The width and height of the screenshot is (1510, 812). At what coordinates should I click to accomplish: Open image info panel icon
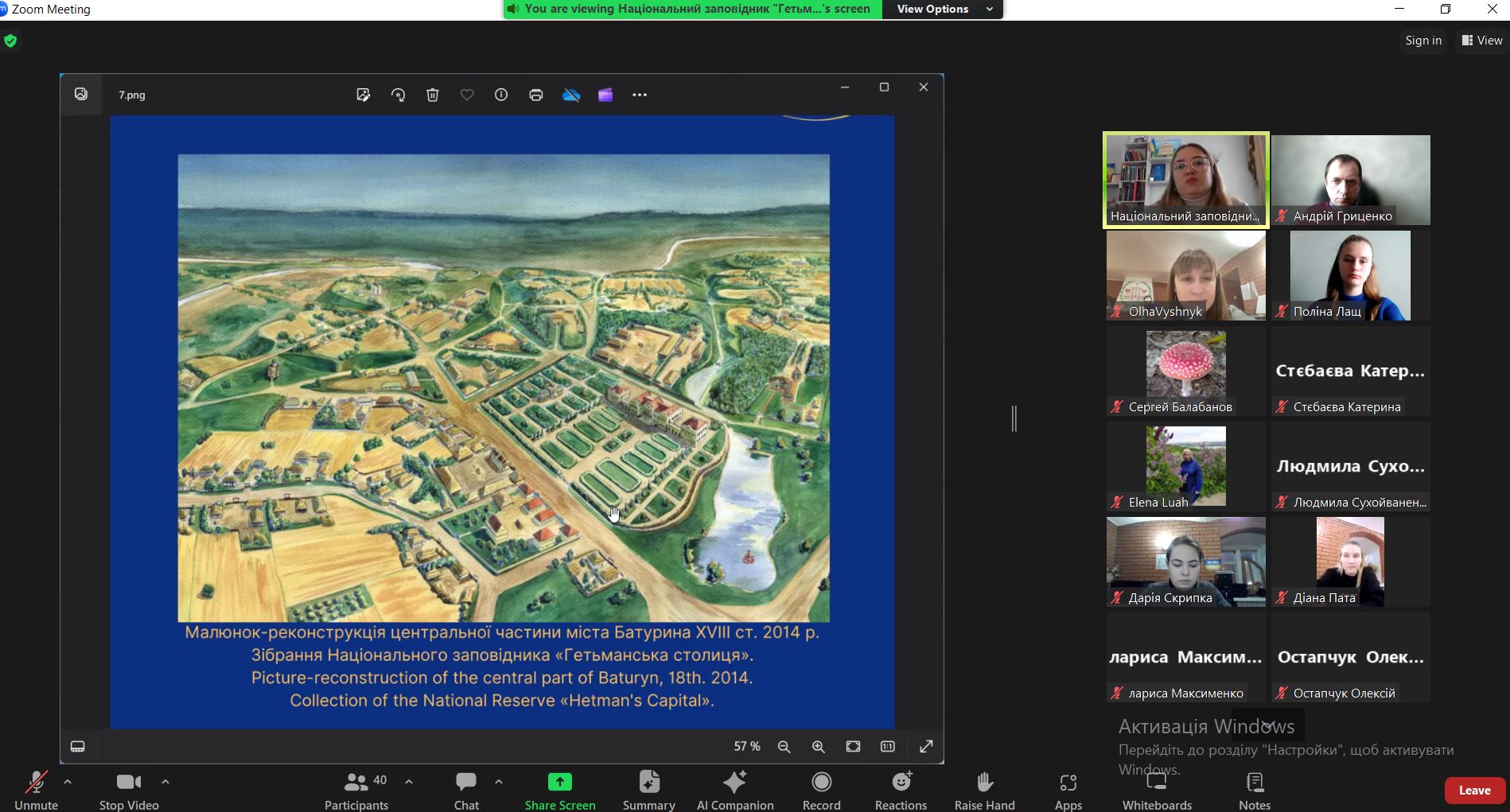501,95
